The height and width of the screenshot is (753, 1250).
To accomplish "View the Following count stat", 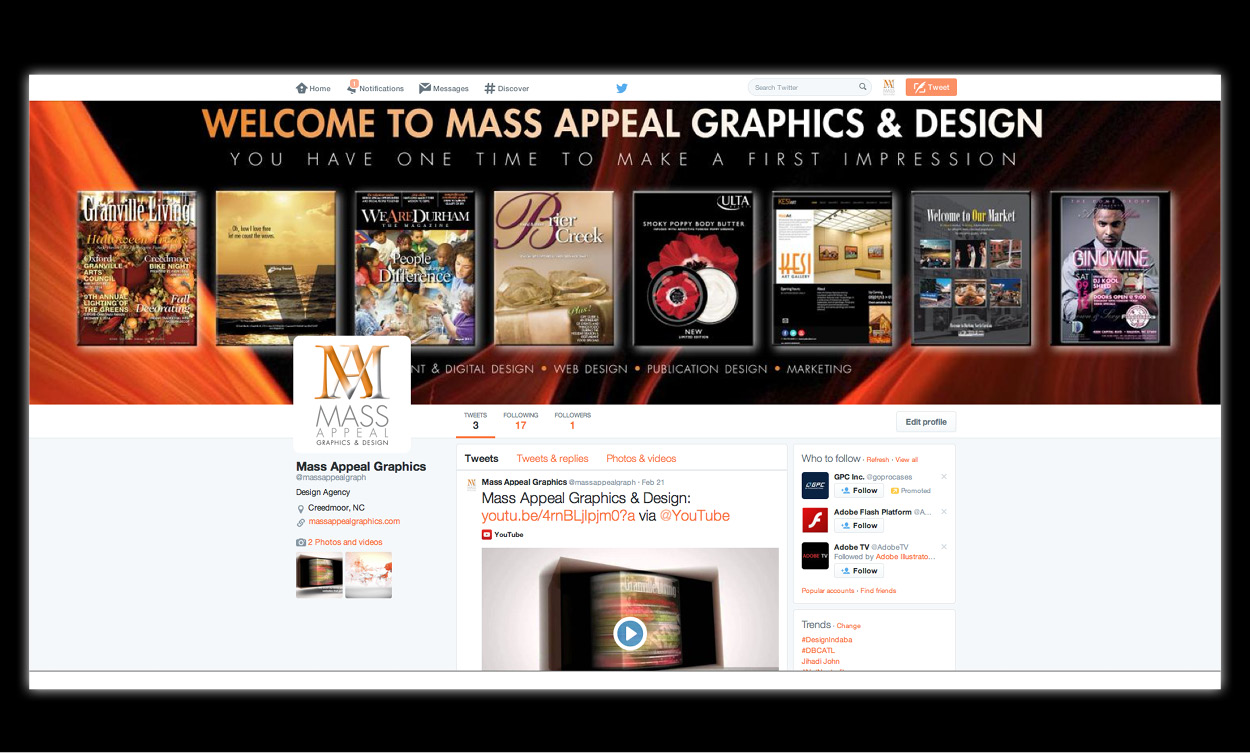I will coord(520,421).
